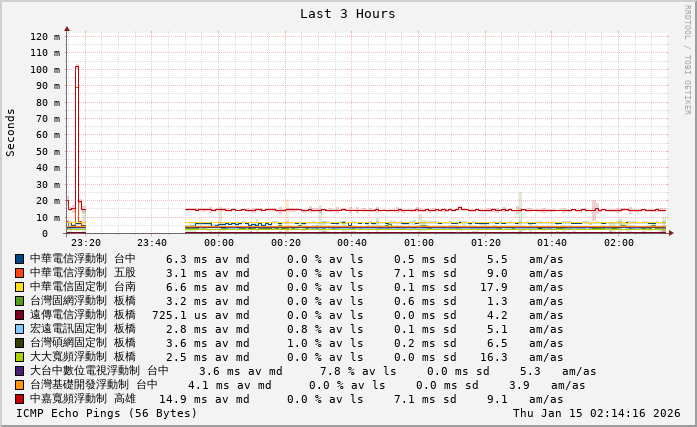Click the 23:20 time label on x-axis
This screenshot has height=427, width=697.
tap(86, 243)
